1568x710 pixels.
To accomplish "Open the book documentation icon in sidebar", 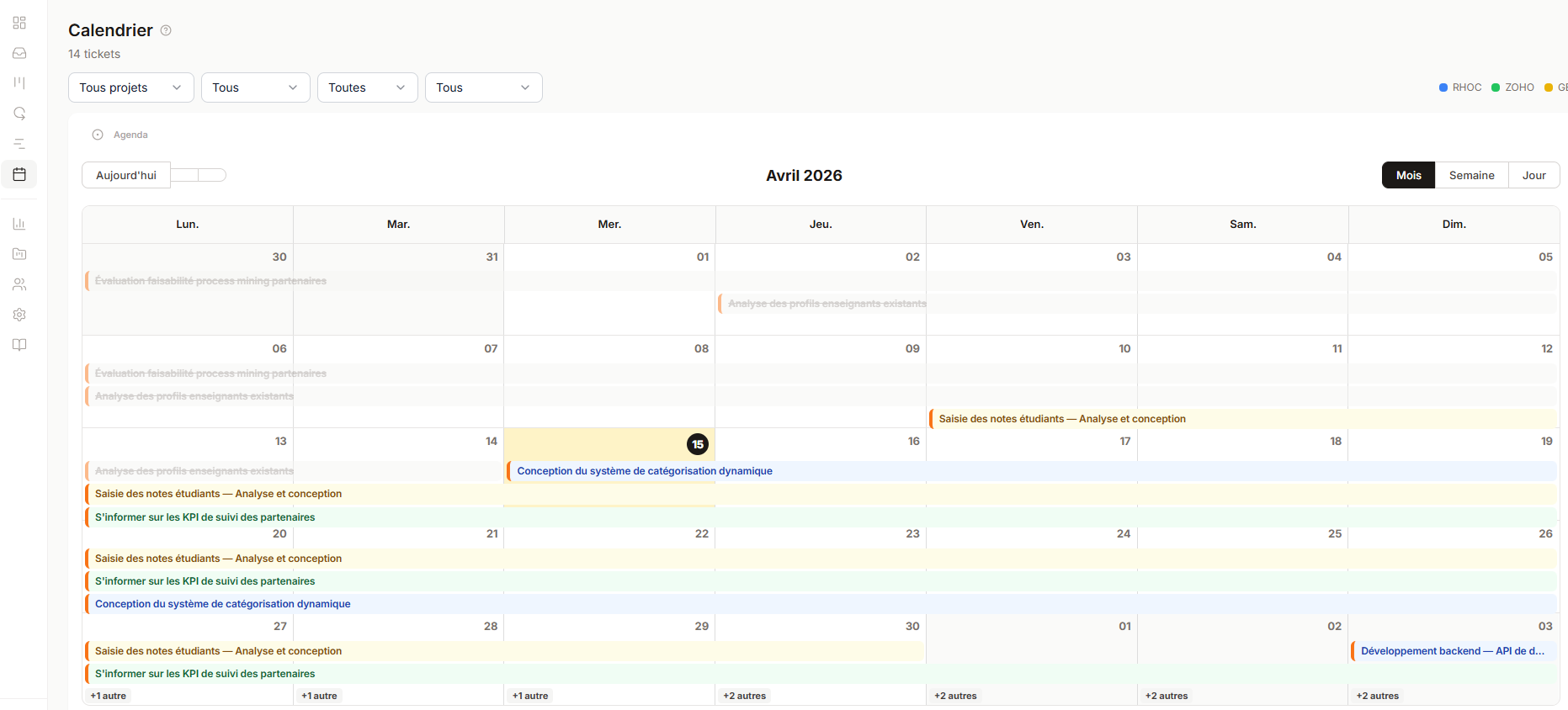I will (19, 345).
